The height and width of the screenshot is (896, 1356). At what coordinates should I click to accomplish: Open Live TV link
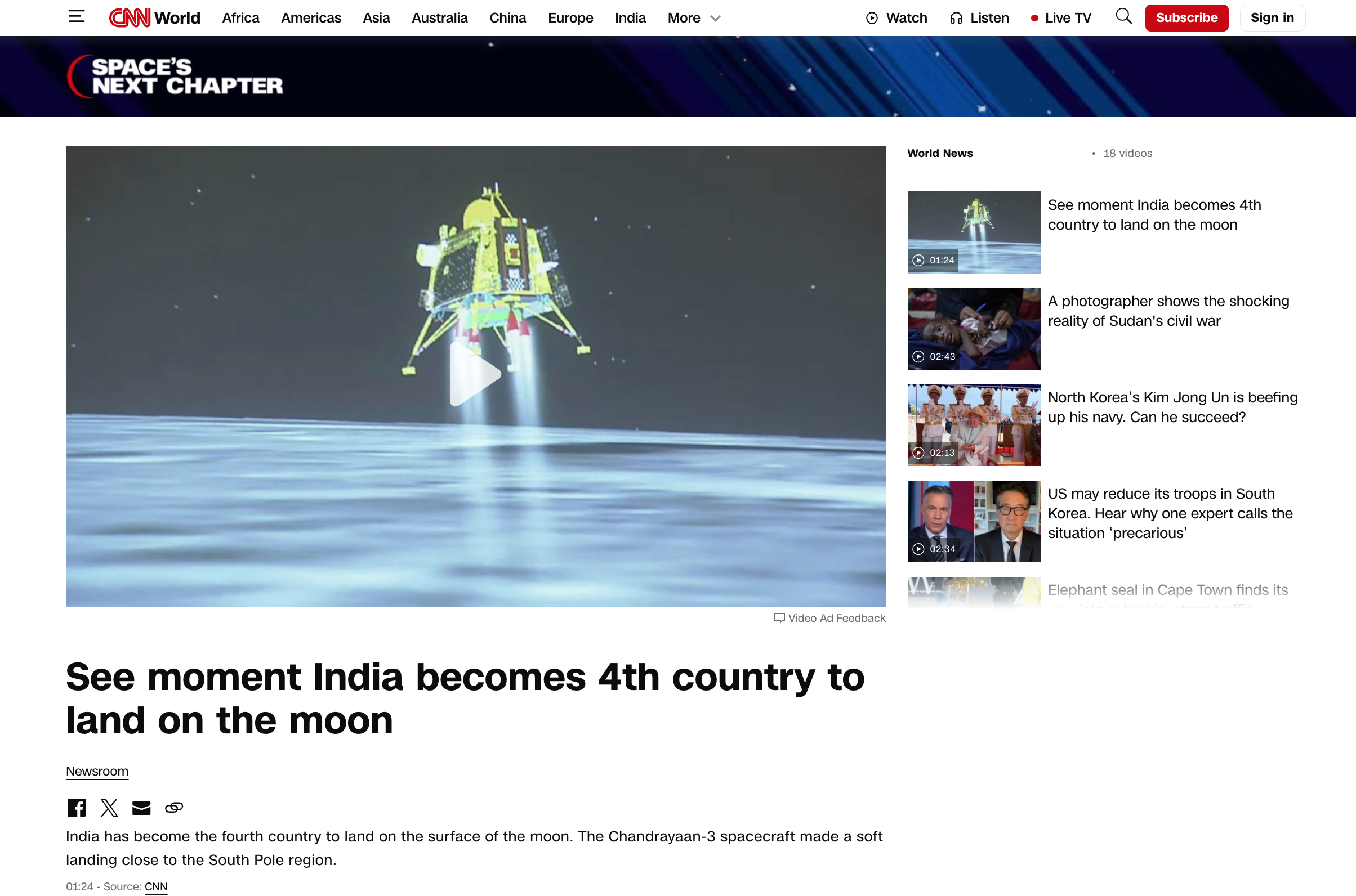pyautogui.click(x=1061, y=18)
